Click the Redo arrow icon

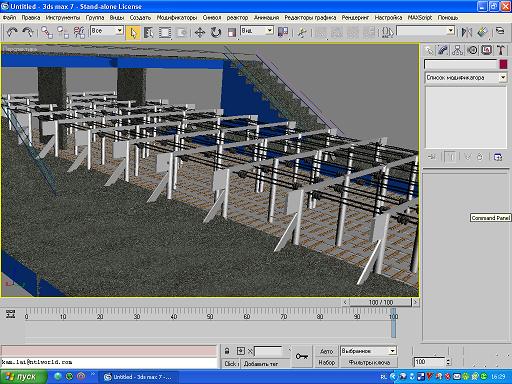28,32
